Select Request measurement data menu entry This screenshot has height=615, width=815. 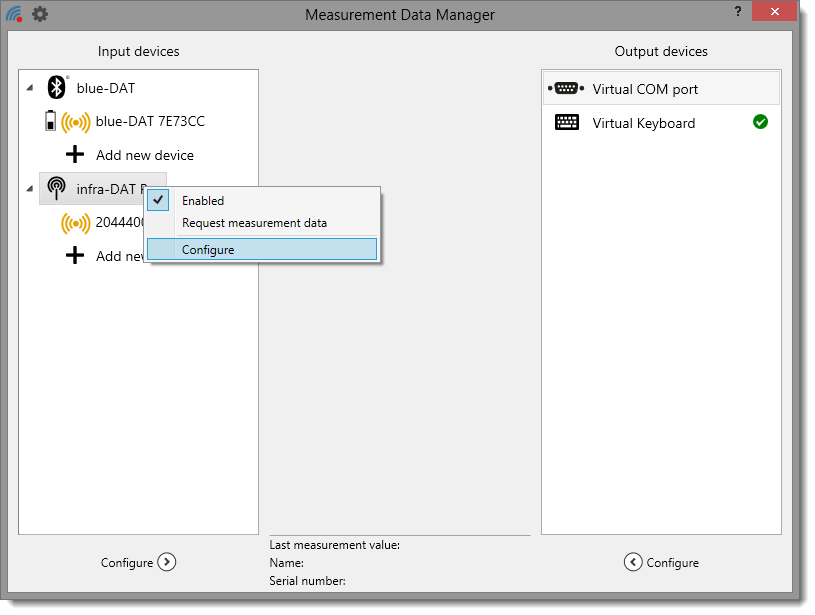[x=254, y=223]
